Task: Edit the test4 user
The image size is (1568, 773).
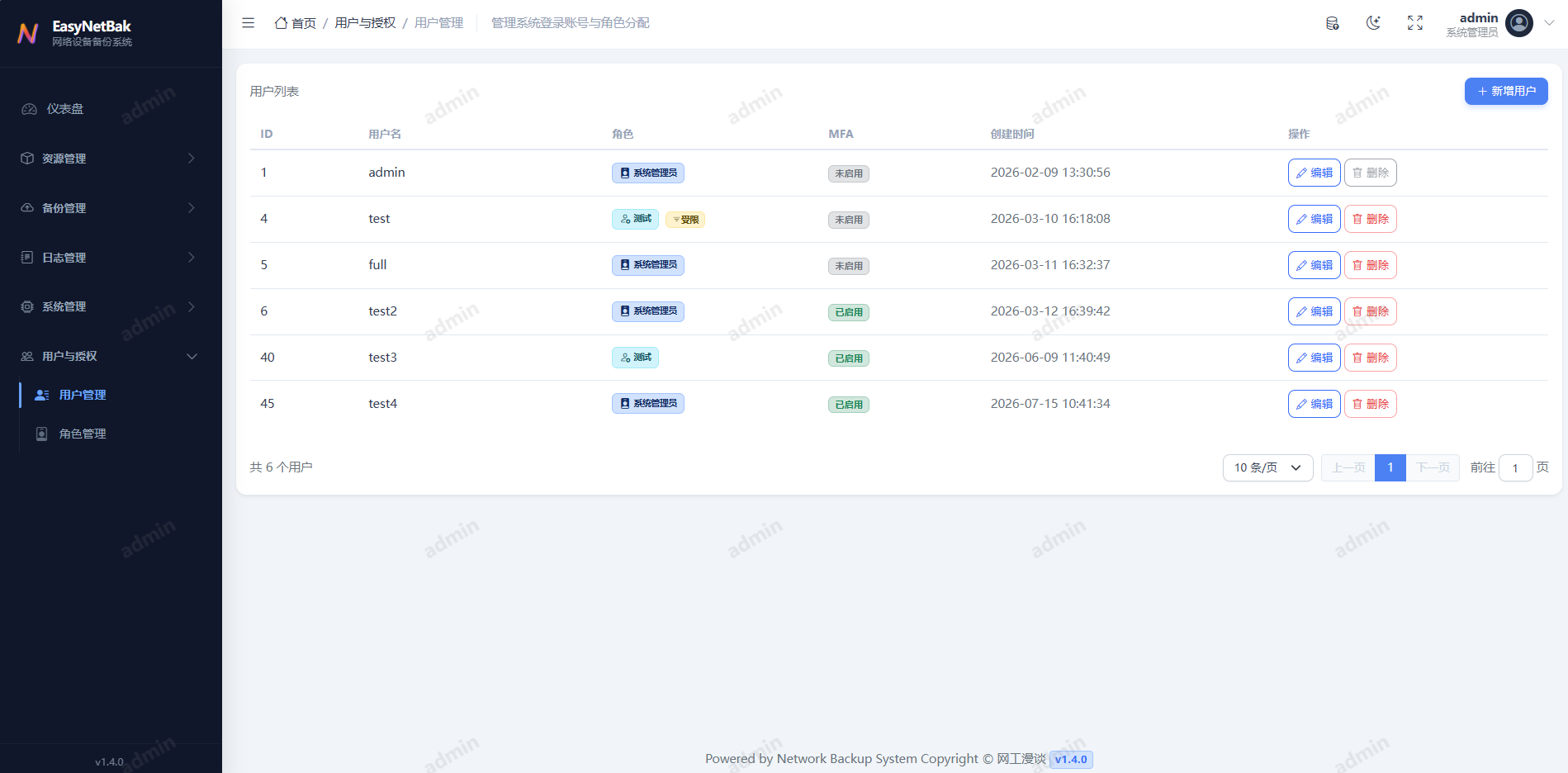Action: (1314, 404)
